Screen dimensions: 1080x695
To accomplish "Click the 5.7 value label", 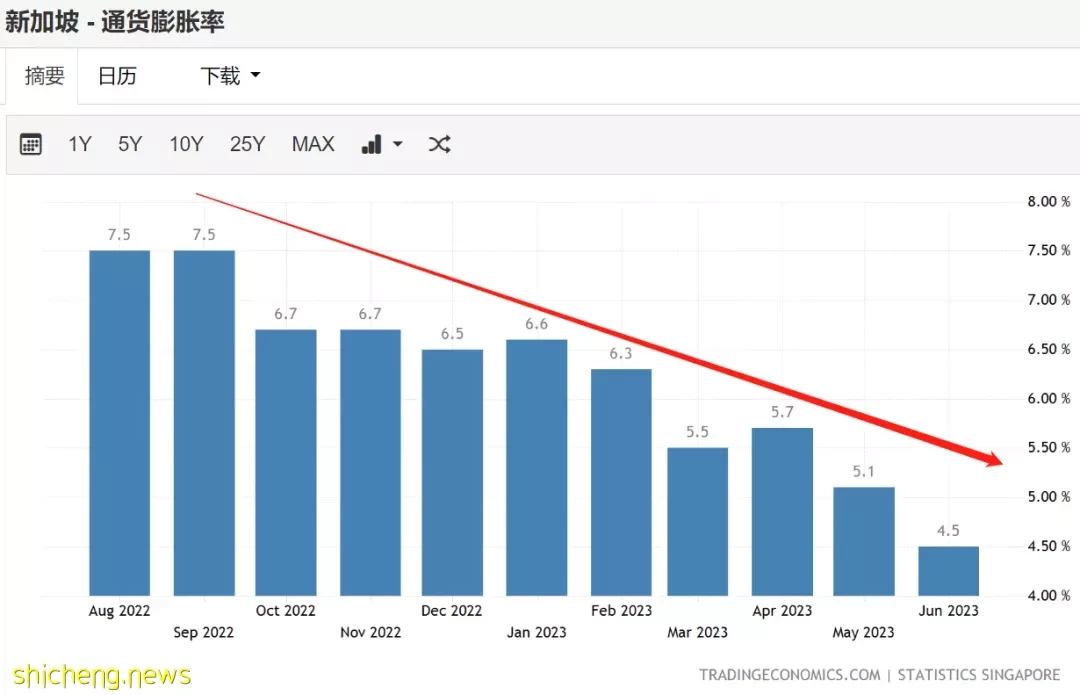I will pyautogui.click(x=782, y=412).
